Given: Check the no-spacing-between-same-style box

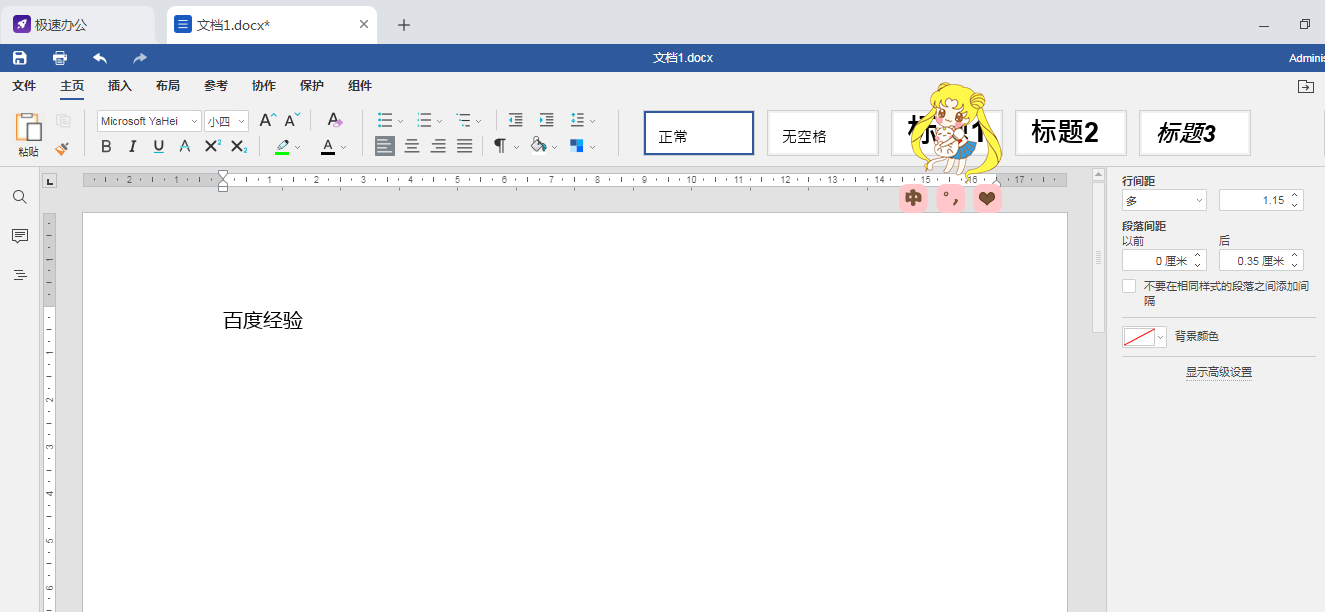Looking at the screenshot, I should coord(1129,286).
